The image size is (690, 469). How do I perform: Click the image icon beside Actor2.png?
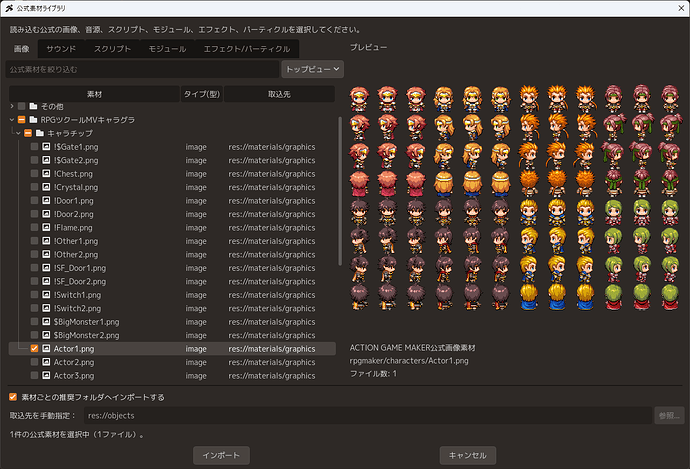click(46, 362)
